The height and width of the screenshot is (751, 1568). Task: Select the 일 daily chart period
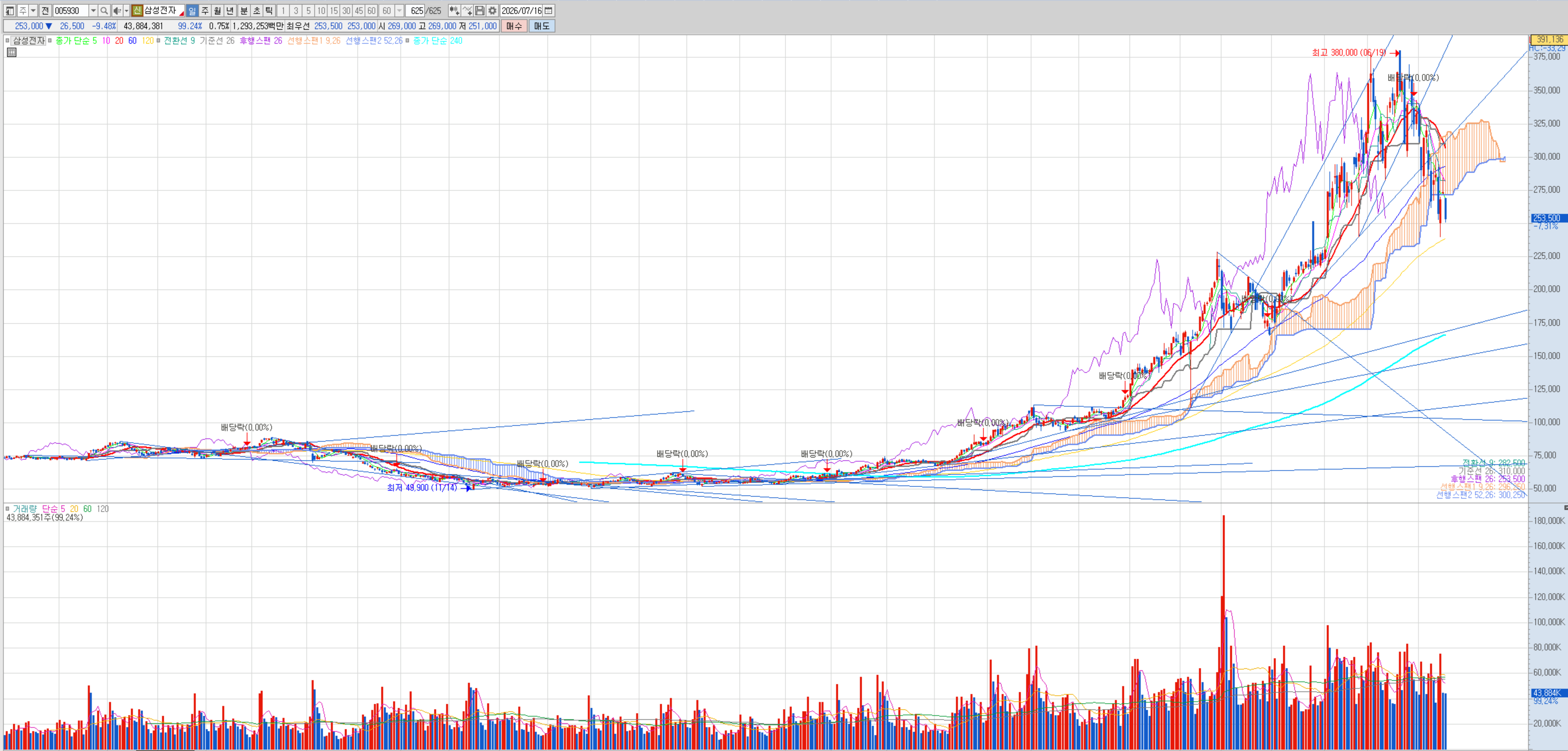coord(192,11)
